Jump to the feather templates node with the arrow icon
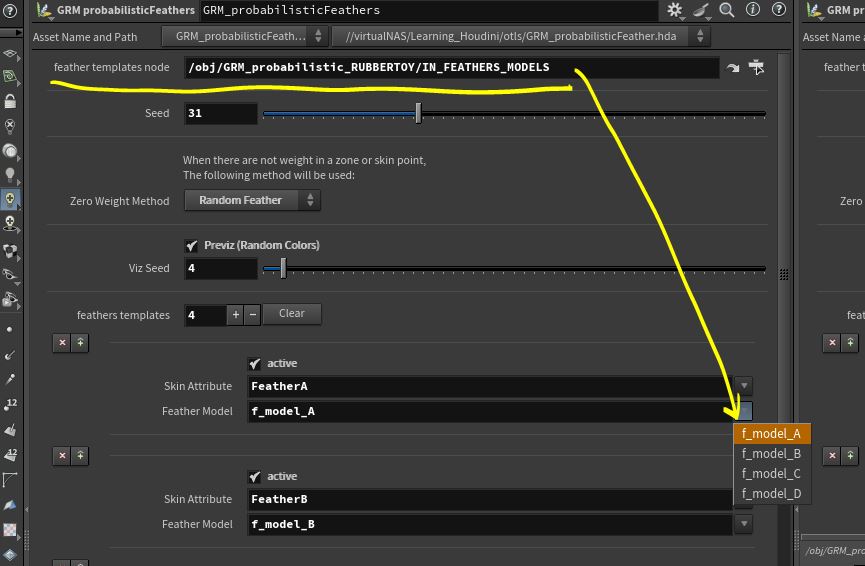Viewport: 865px width, 566px height. click(733, 68)
